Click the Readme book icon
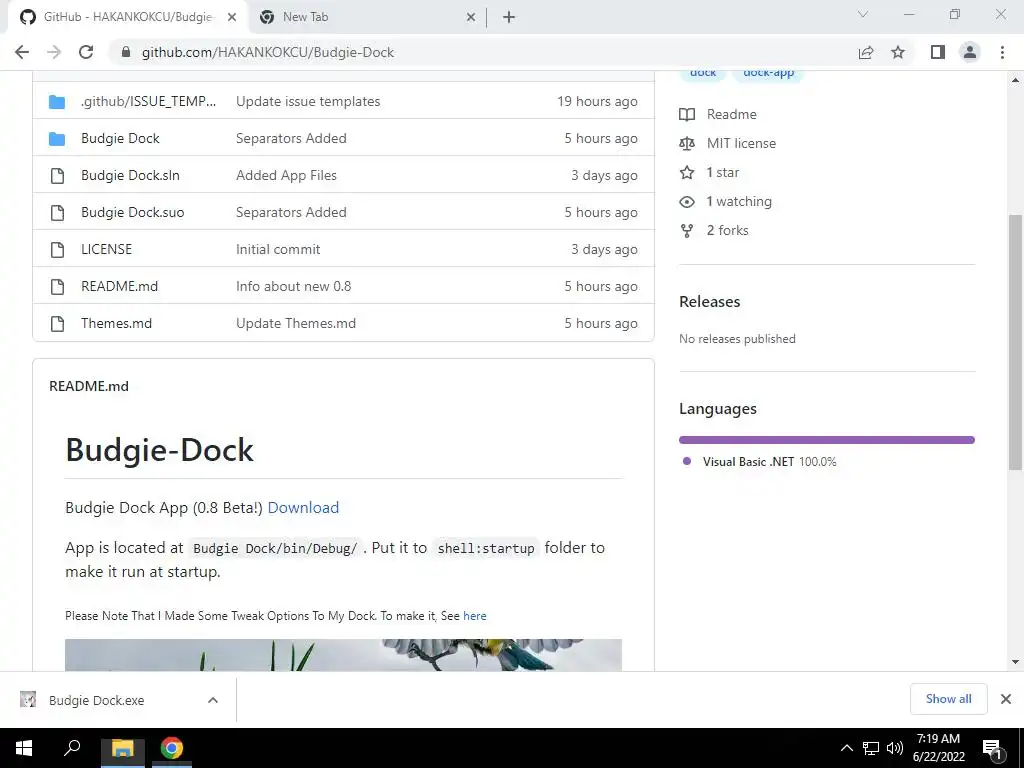 pyautogui.click(x=687, y=114)
